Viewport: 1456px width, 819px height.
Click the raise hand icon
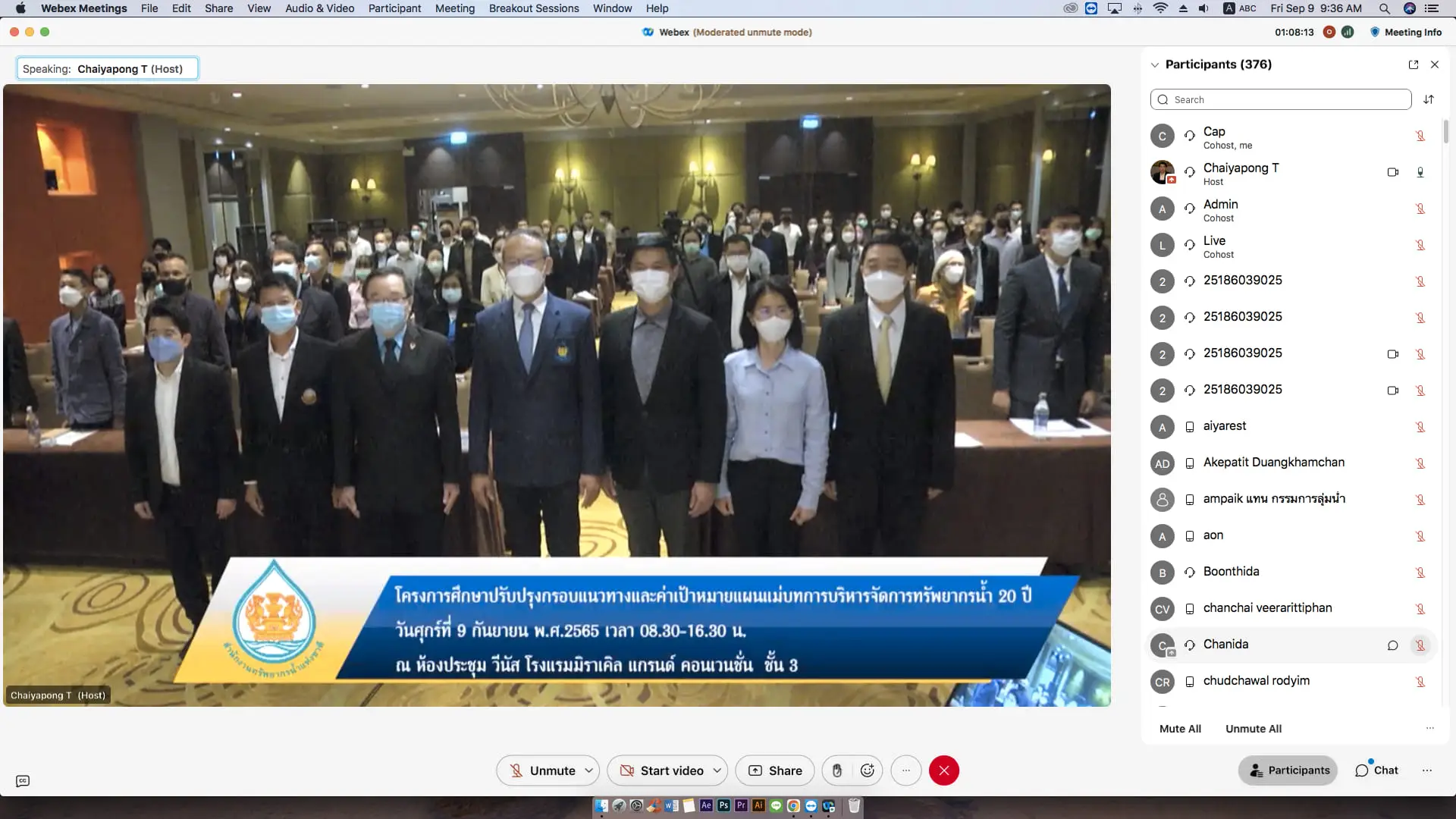pyautogui.click(x=837, y=770)
